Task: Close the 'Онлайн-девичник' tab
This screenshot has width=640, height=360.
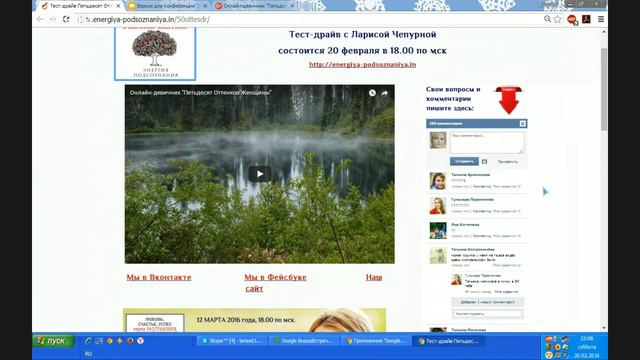Action: 292,6
